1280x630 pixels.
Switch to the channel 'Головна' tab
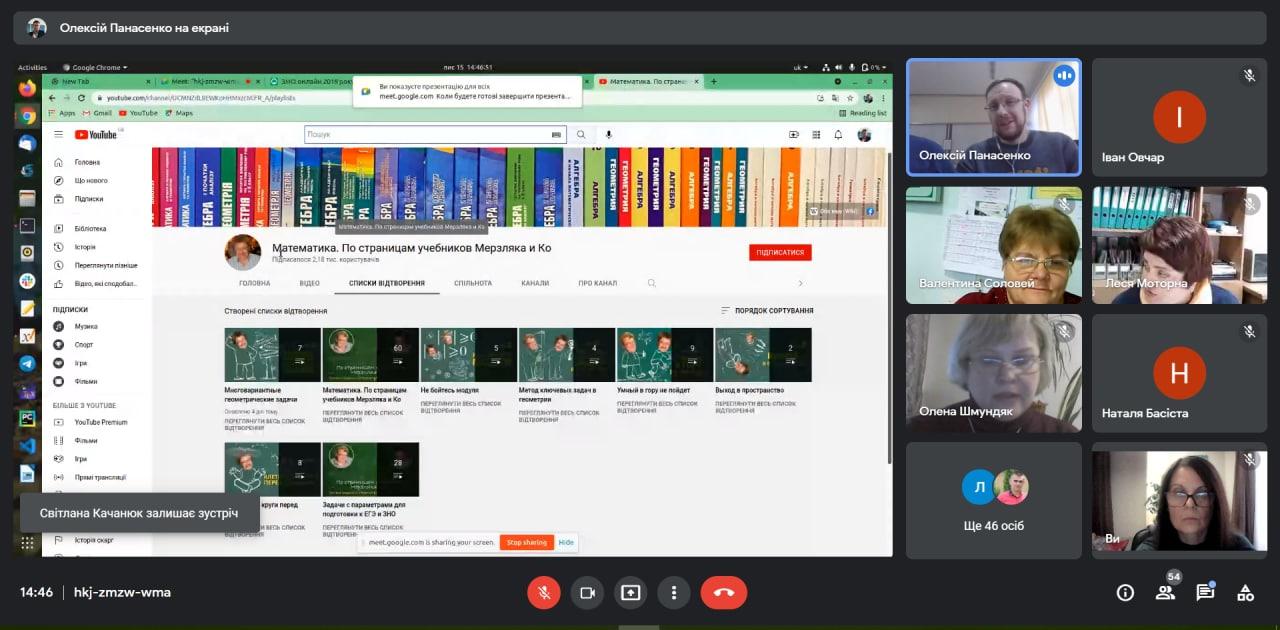coord(254,283)
